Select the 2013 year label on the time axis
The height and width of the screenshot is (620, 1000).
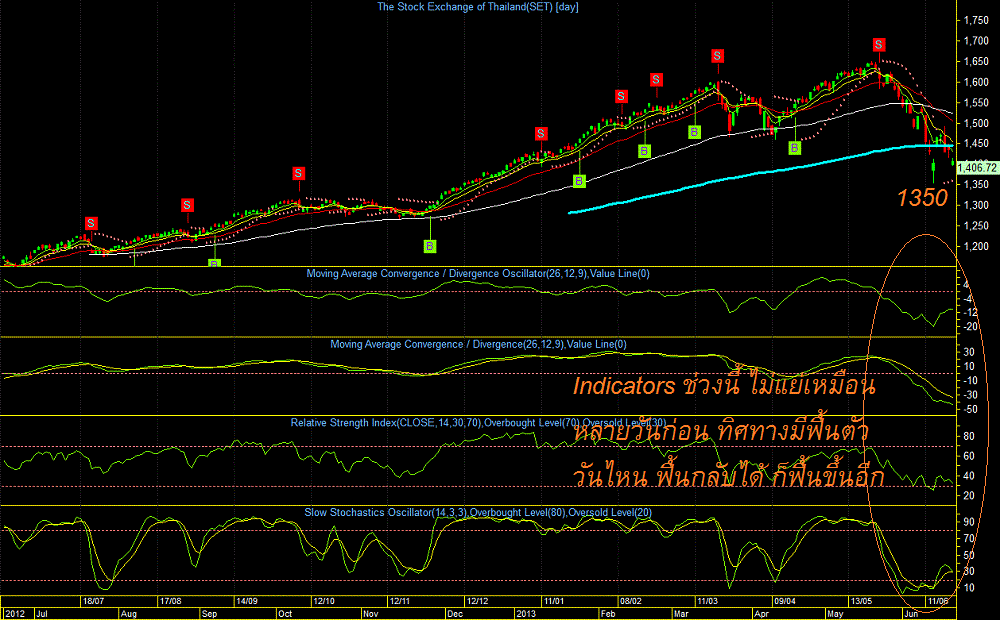526,614
